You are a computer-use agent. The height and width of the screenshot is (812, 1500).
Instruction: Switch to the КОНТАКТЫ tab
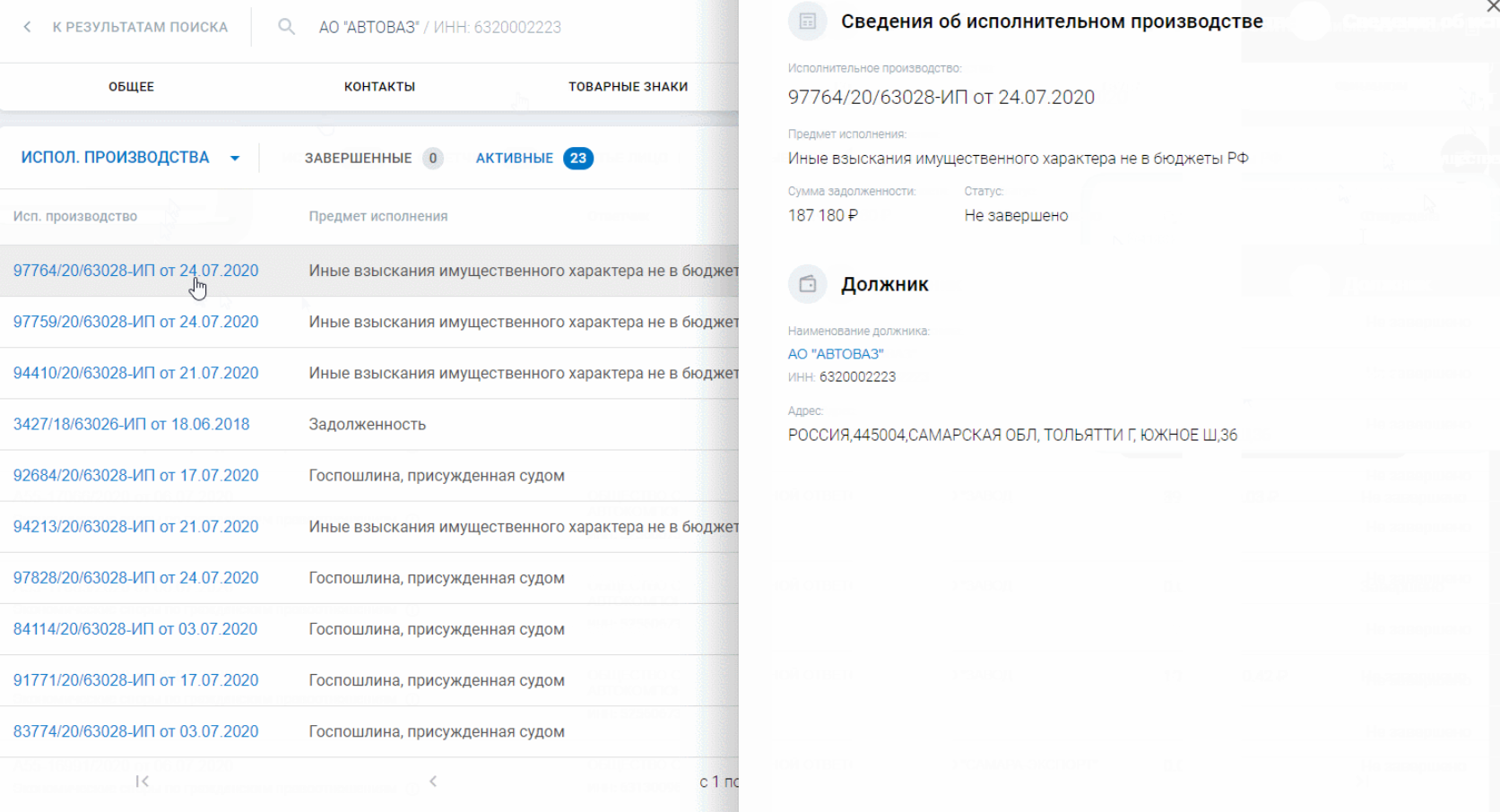pos(379,87)
